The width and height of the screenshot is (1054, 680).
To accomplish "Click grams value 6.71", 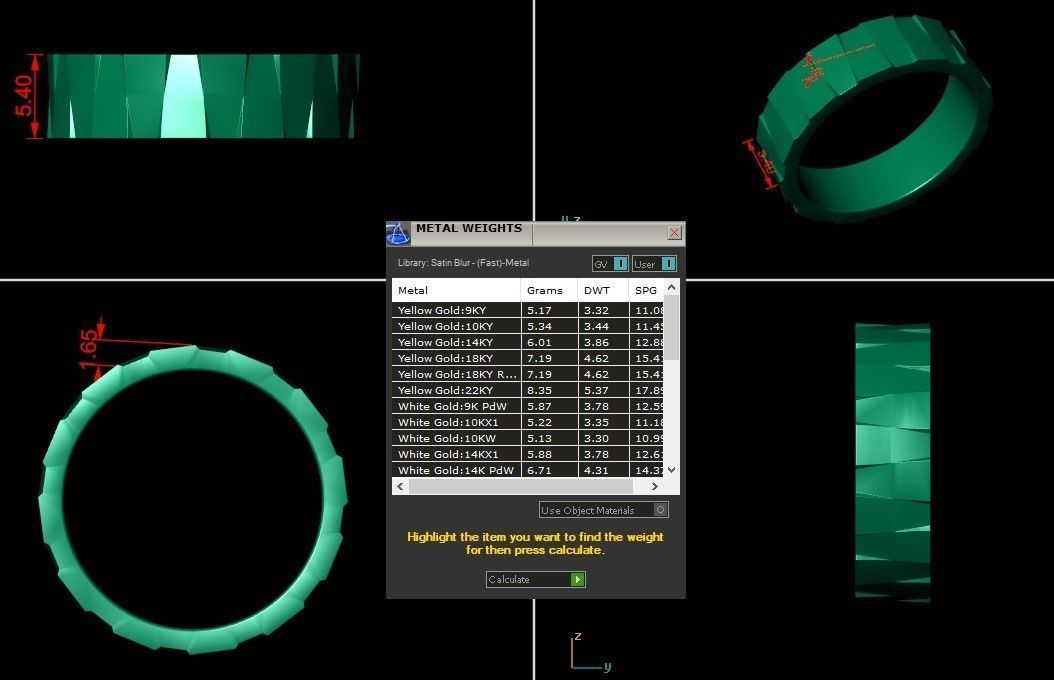I will tap(539, 470).
